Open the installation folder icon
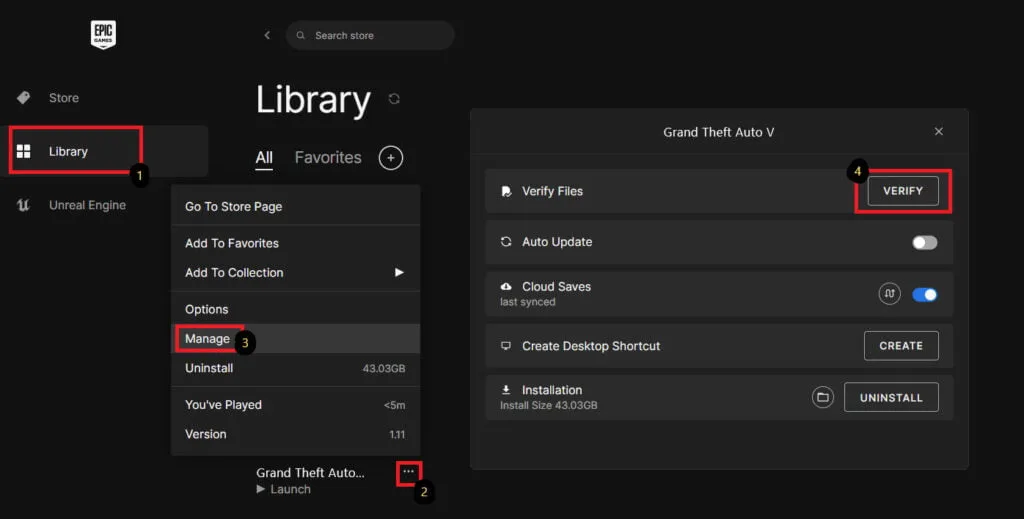1024x519 pixels. click(823, 397)
